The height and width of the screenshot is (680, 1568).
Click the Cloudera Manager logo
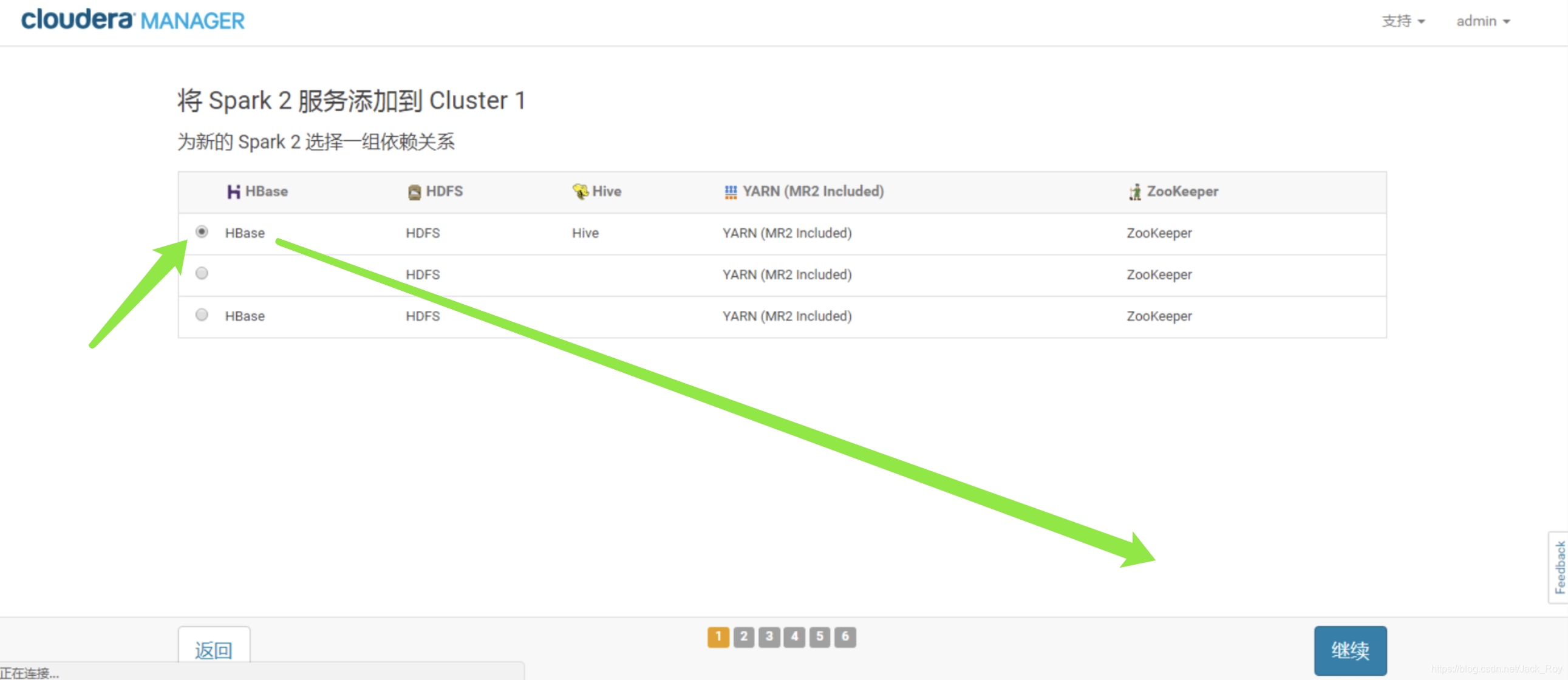(133, 20)
